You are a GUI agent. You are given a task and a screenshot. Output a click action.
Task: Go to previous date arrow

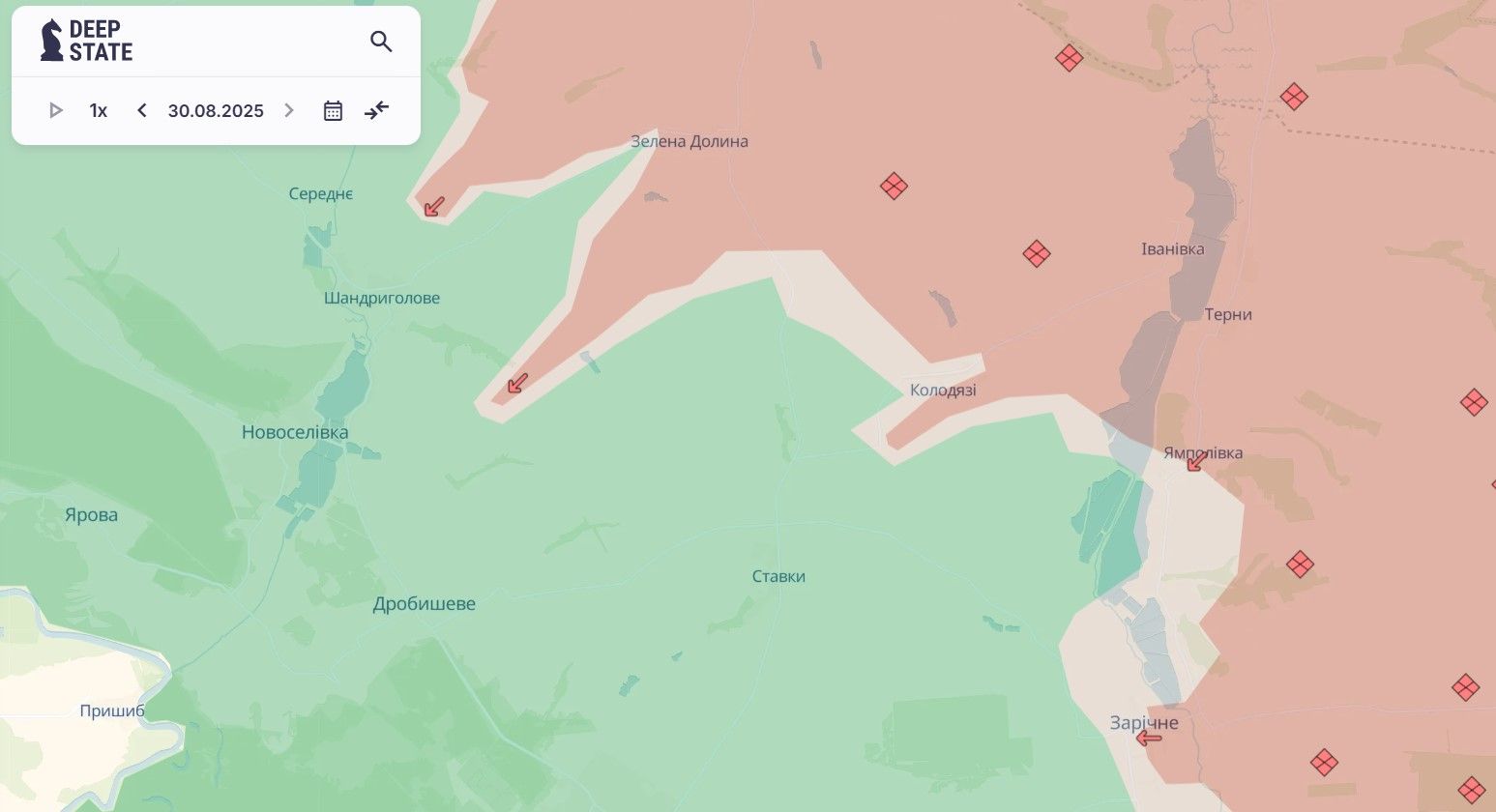tap(142, 110)
